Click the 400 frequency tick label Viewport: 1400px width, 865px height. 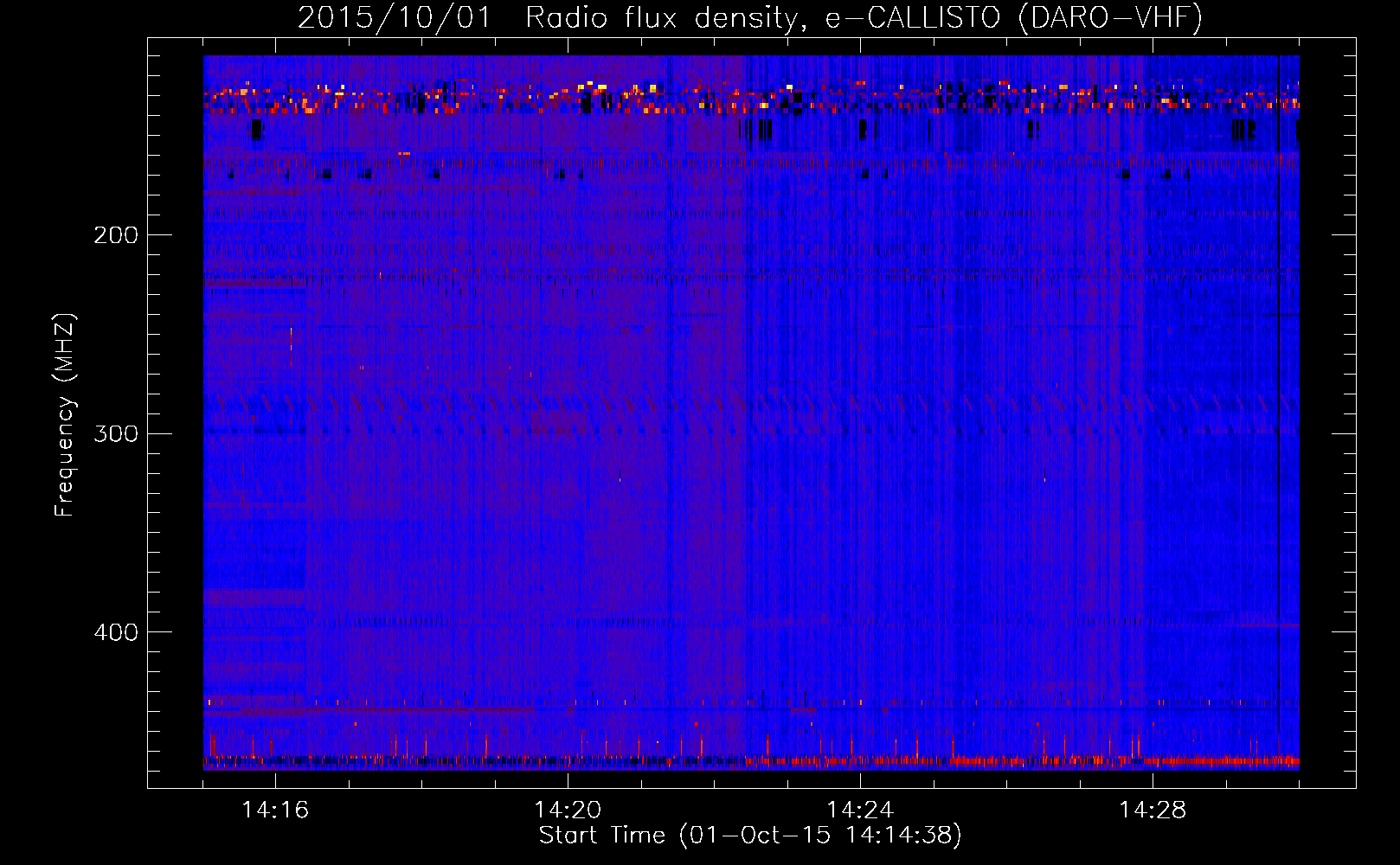click(116, 632)
